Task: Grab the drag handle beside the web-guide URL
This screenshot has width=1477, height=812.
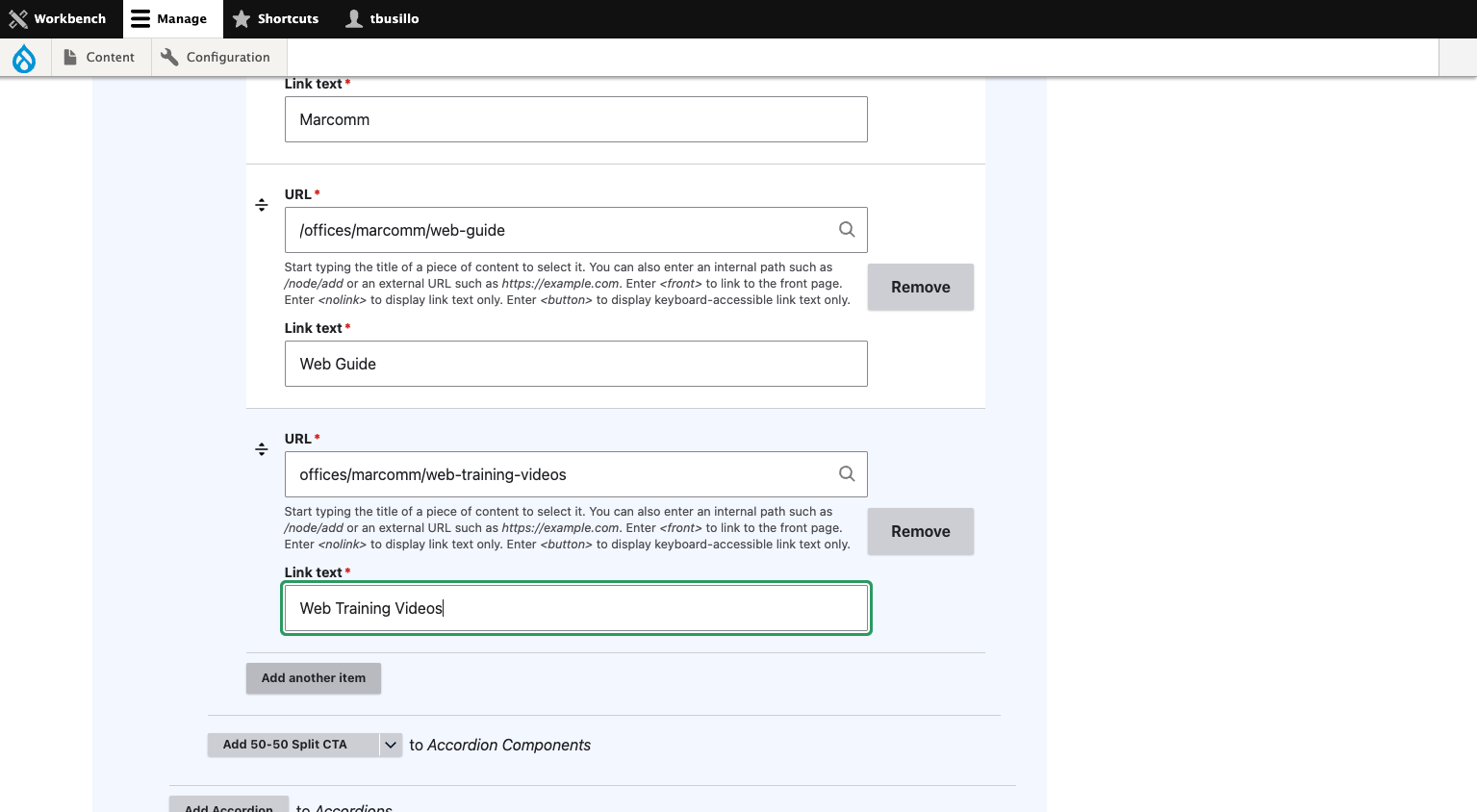Action: coord(262,205)
